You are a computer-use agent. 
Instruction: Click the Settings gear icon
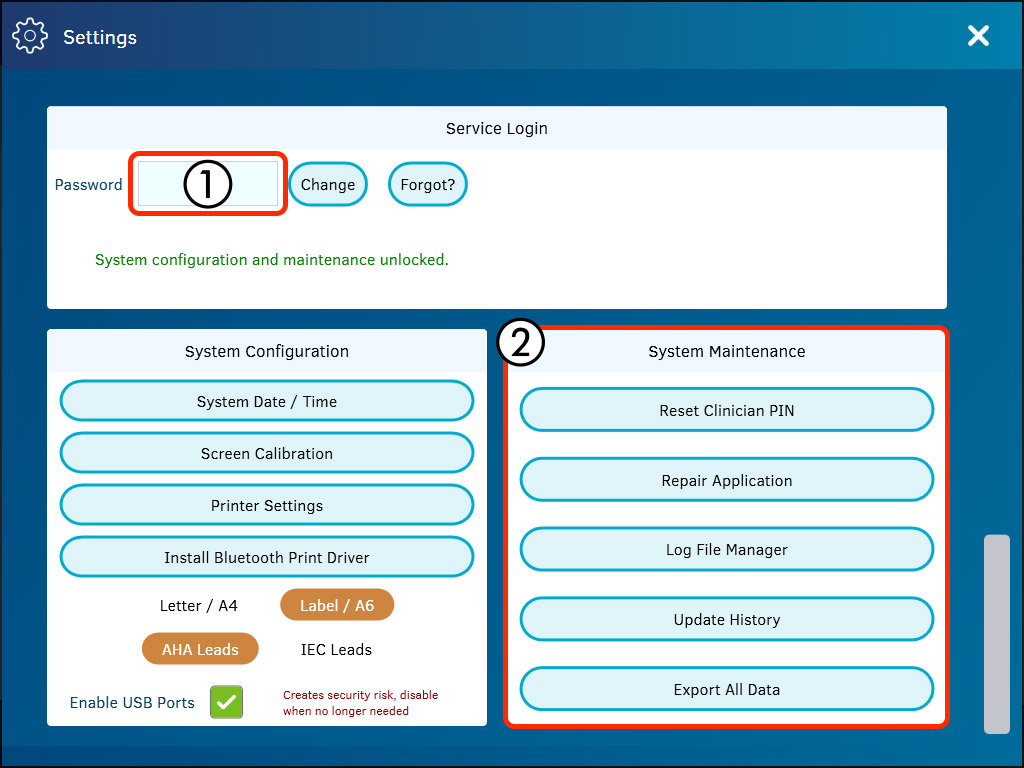(x=30, y=36)
